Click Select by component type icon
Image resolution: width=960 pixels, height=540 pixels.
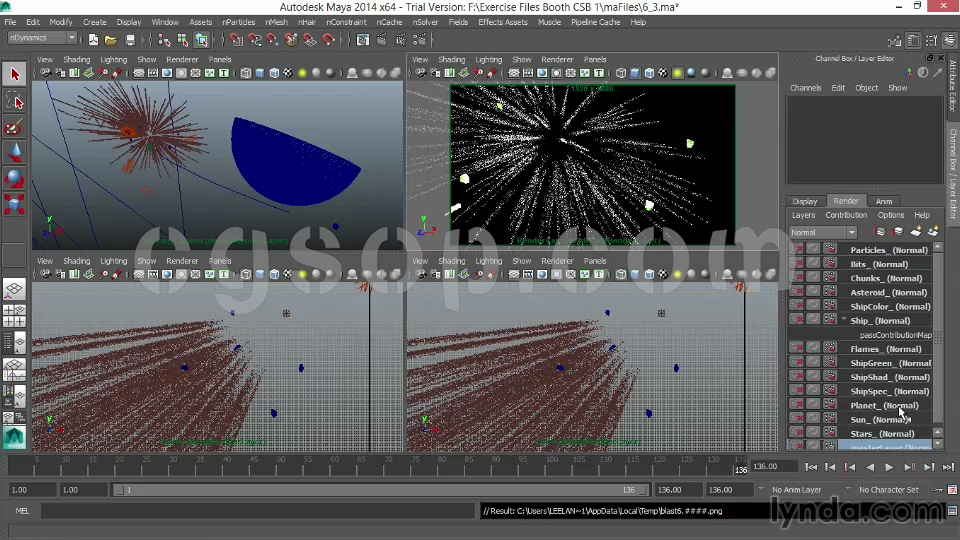coord(201,40)
